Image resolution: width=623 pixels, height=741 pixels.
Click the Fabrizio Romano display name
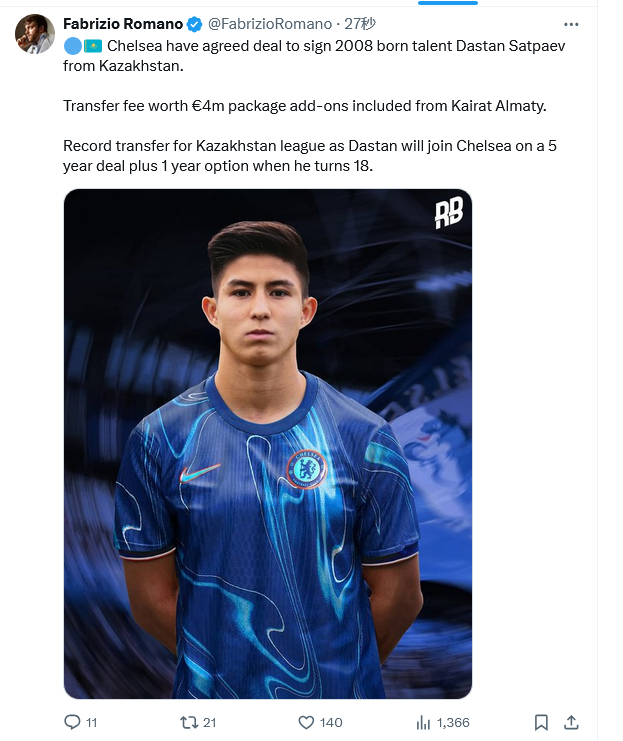[x=123, y=24]
